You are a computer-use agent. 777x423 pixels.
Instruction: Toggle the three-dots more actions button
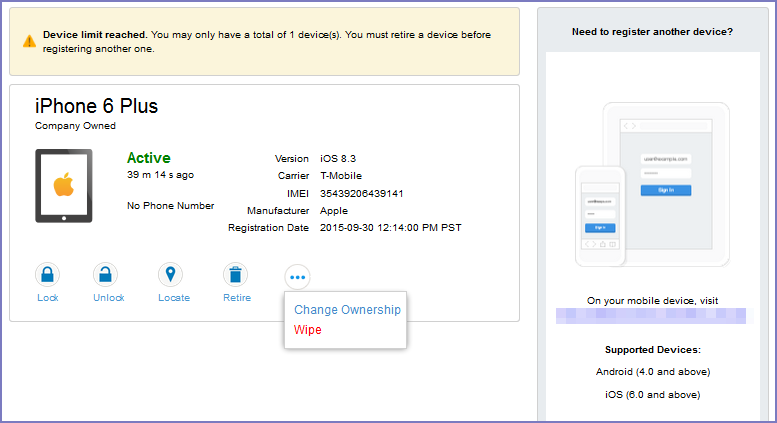tap(297, 277)
